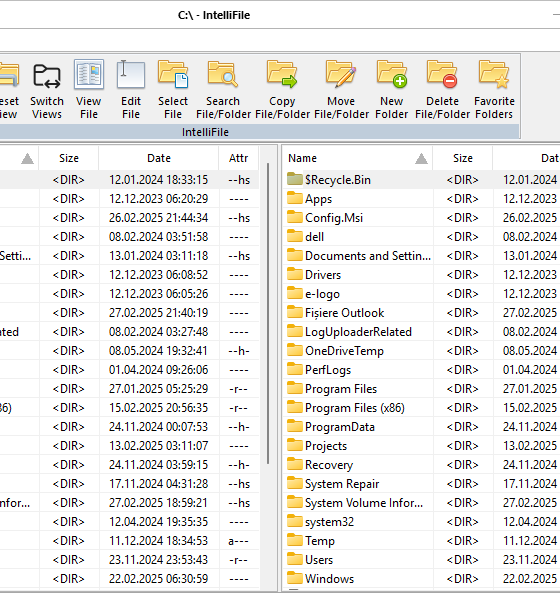This screenshot has height=593, width=560.
Task: Sort left pane by Date column header
Action: [159, 158]
